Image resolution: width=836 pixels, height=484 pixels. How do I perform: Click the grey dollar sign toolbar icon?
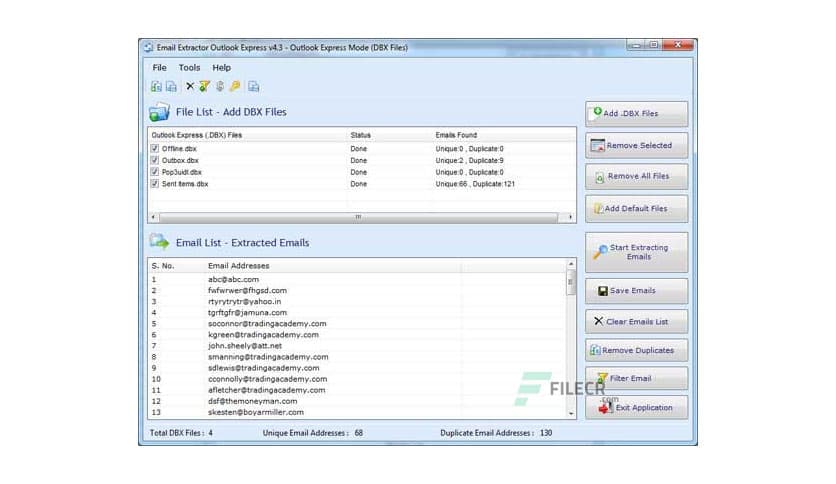[220, 86]
